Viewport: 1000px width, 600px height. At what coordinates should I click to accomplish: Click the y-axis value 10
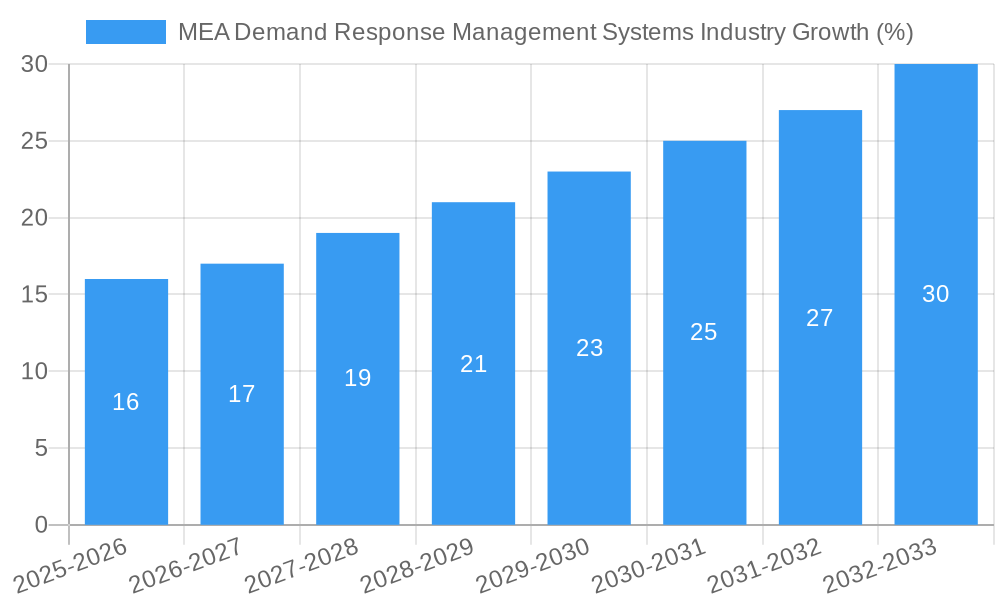point(34,371)
